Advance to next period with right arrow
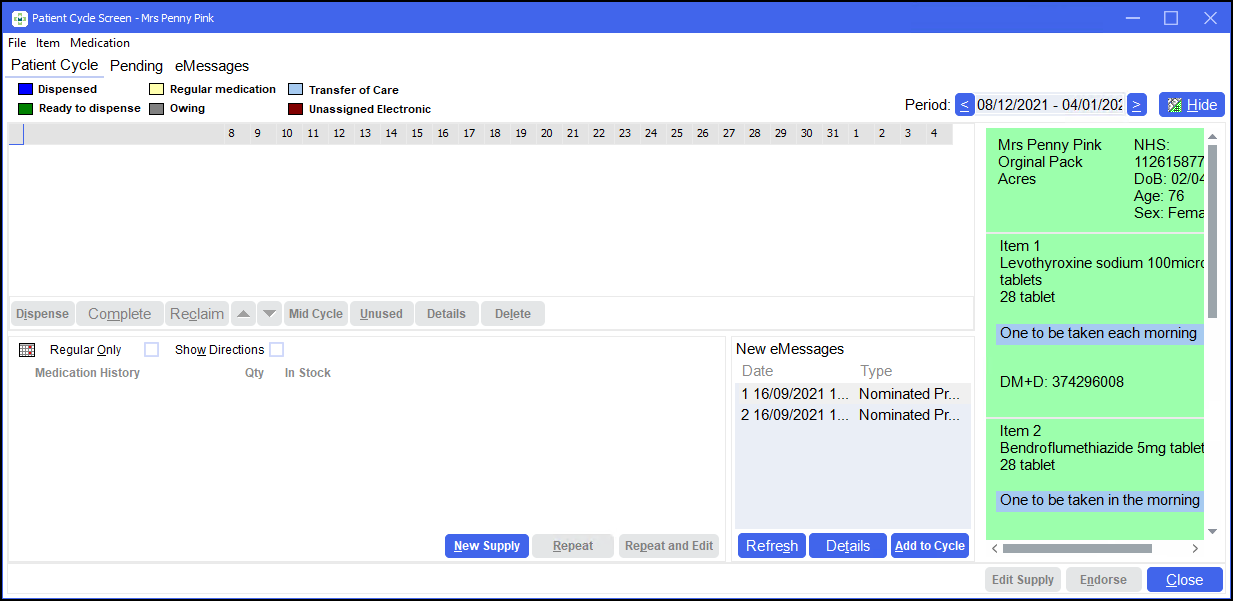This screenshot has height=601, width=1233. (1136, 105)
